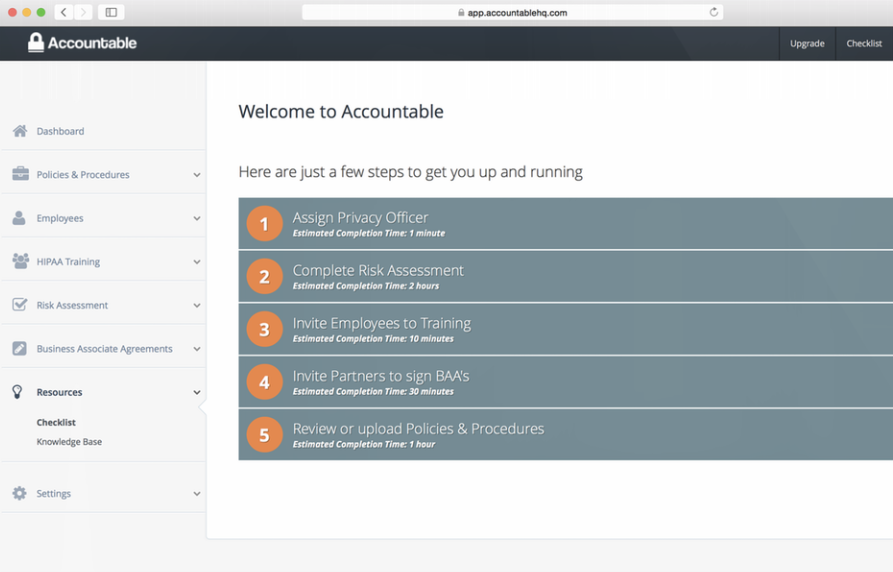Toggle the Safari sidebar button
Viewport: 893px width, 572px height.
pyautogui.click(x=111, y=12)
